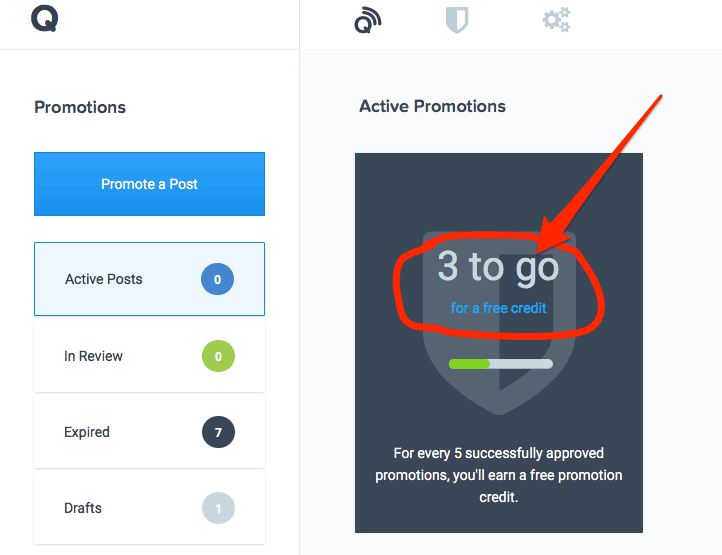
Task: Click the blue Active Posts count badge
Action: pyautogui.click(x=217, y=279)
